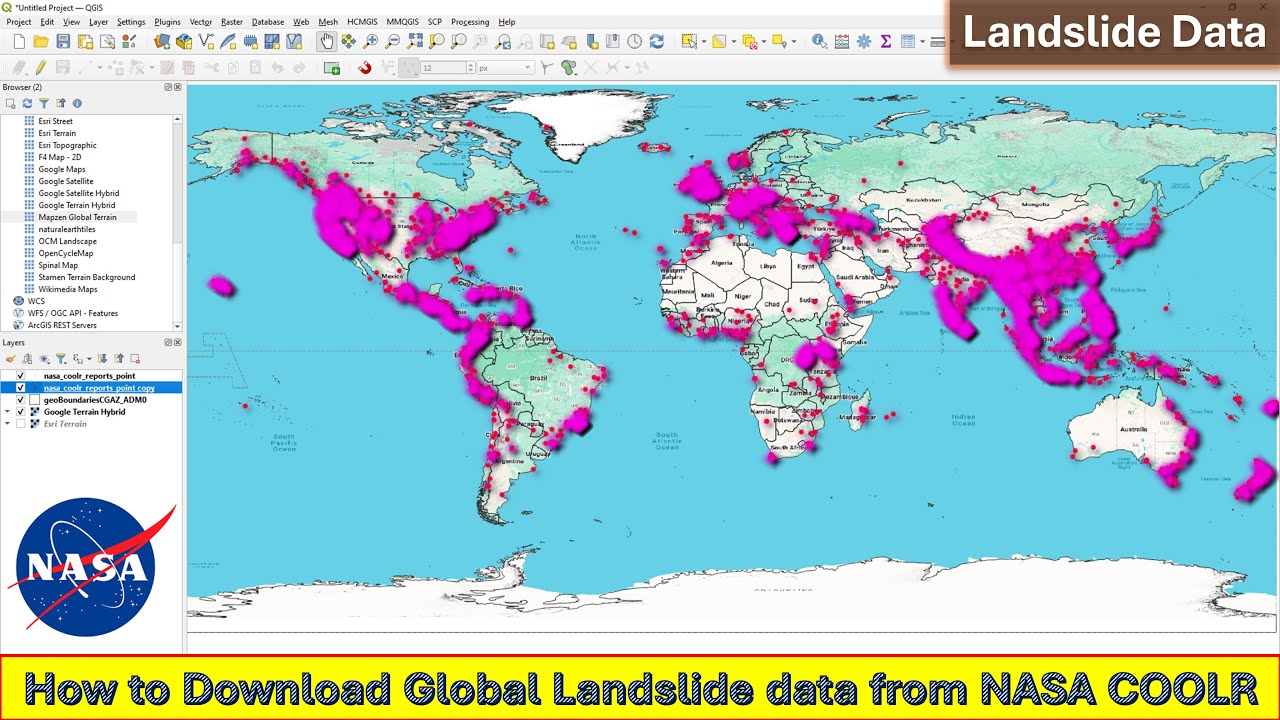
Task: Open the HCMGIS menu
Action: tap(362, 22)
